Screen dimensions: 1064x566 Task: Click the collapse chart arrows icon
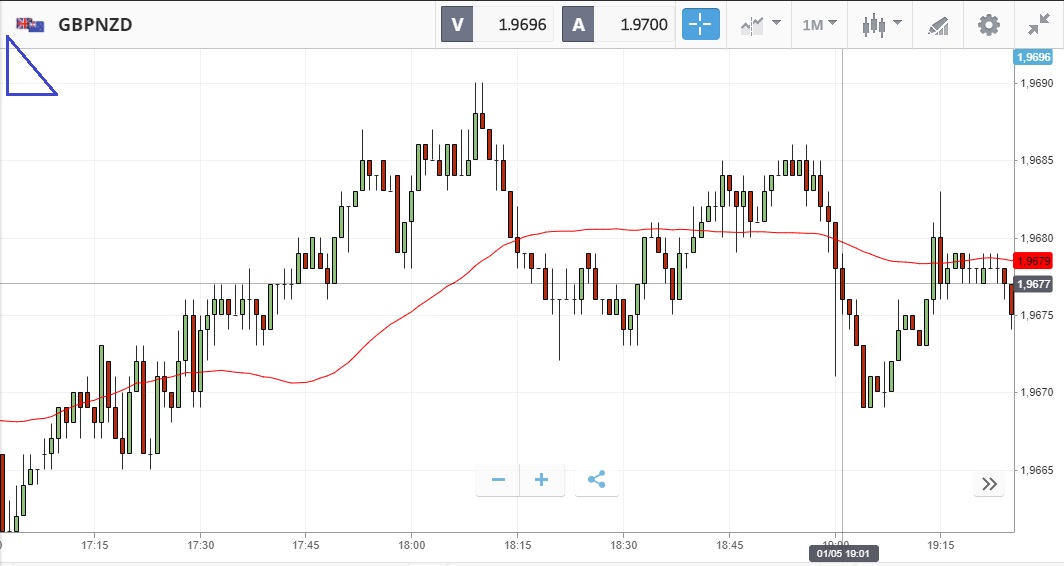coord(1040,24)
